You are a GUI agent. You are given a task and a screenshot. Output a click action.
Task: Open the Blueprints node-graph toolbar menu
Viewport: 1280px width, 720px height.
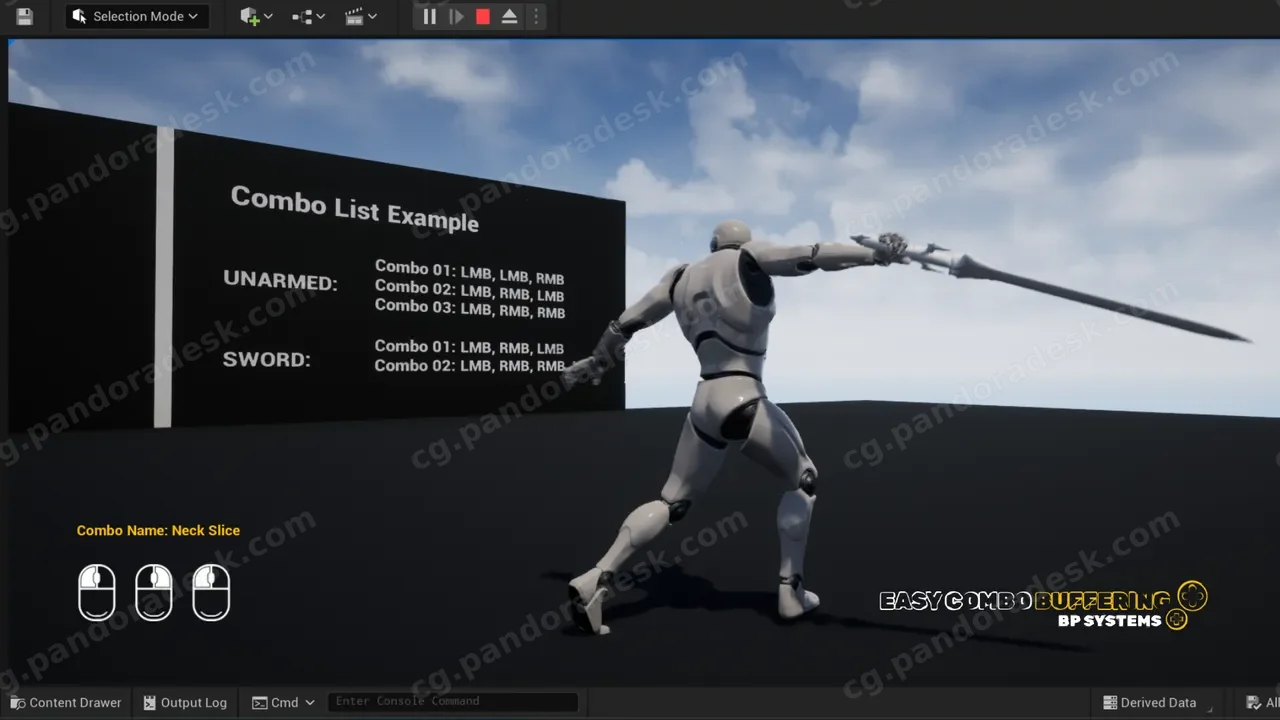(308, 16)
